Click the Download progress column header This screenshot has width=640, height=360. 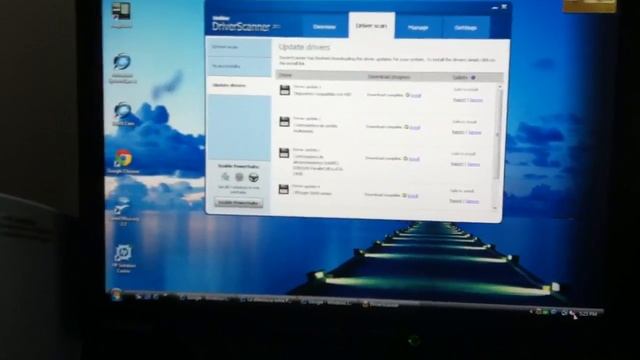(389, 77)
